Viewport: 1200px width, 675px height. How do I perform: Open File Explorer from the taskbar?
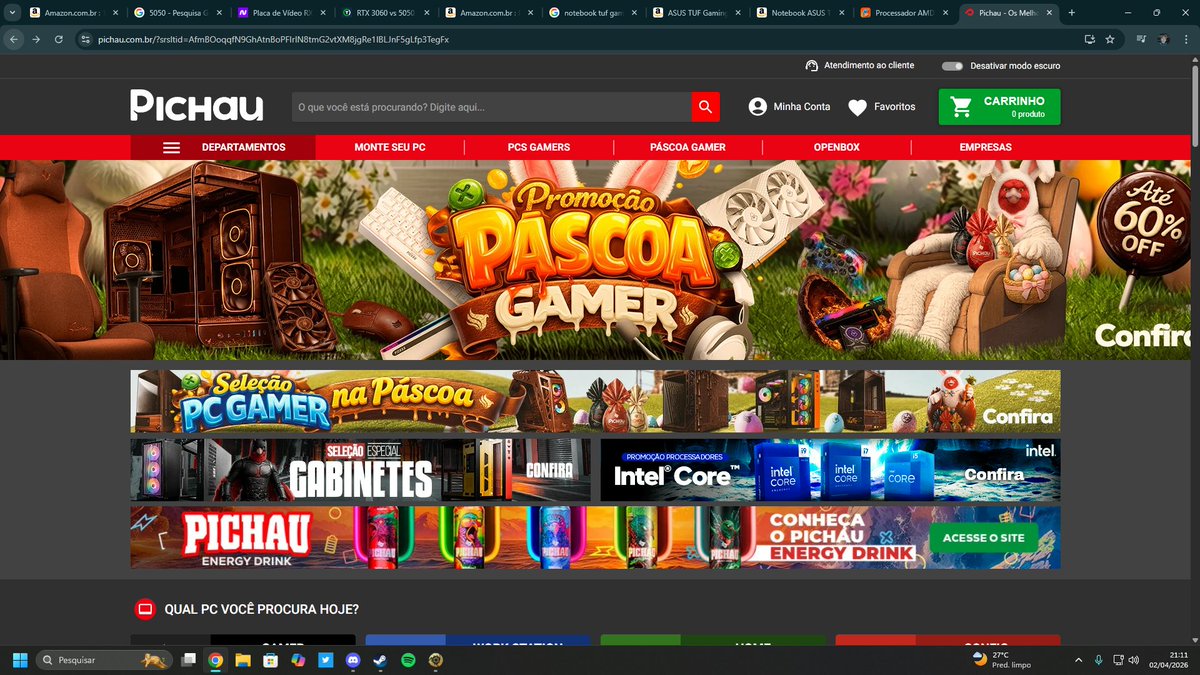tap(243, 660)
